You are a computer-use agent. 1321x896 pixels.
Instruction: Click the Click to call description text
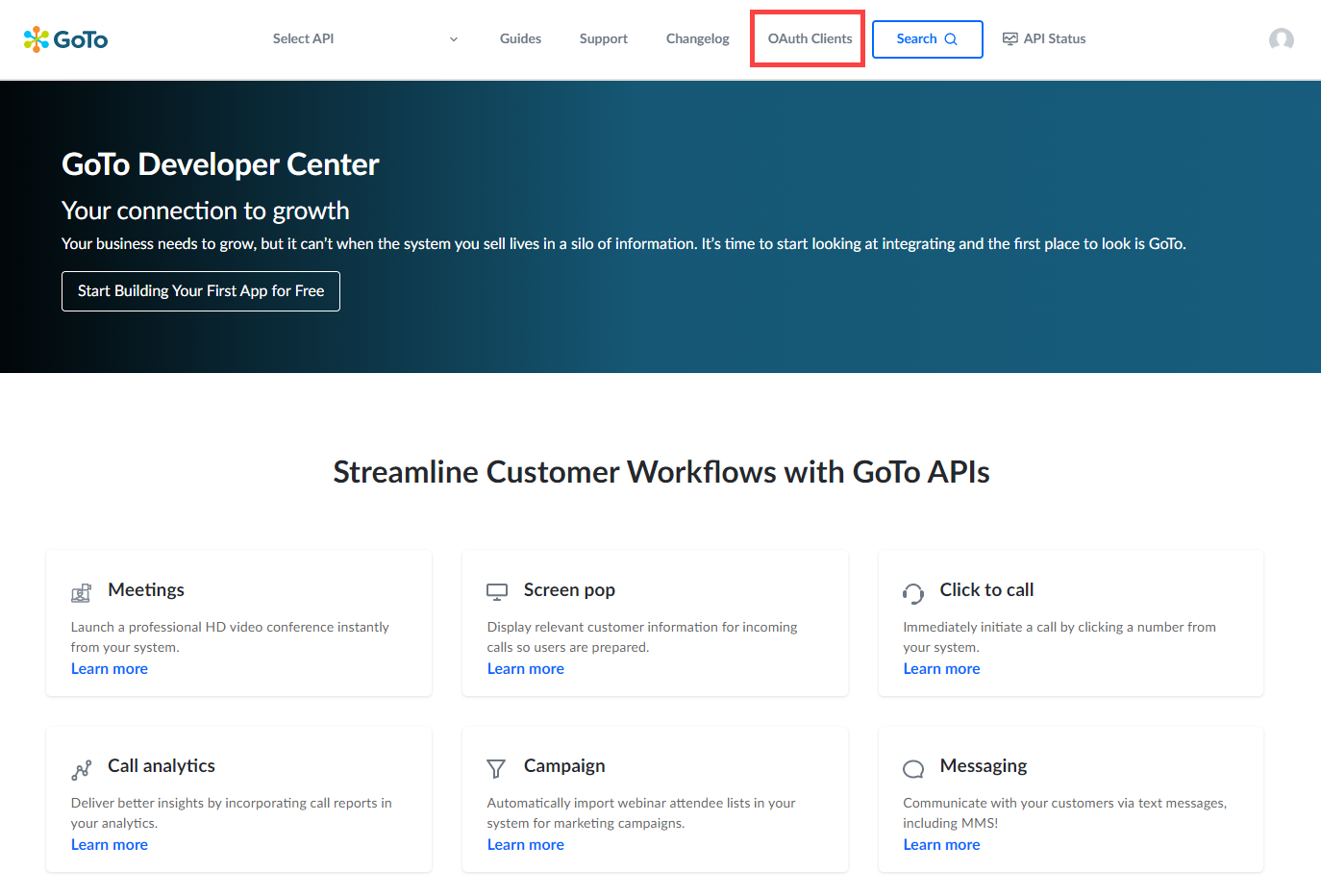tap(1059, 637)
